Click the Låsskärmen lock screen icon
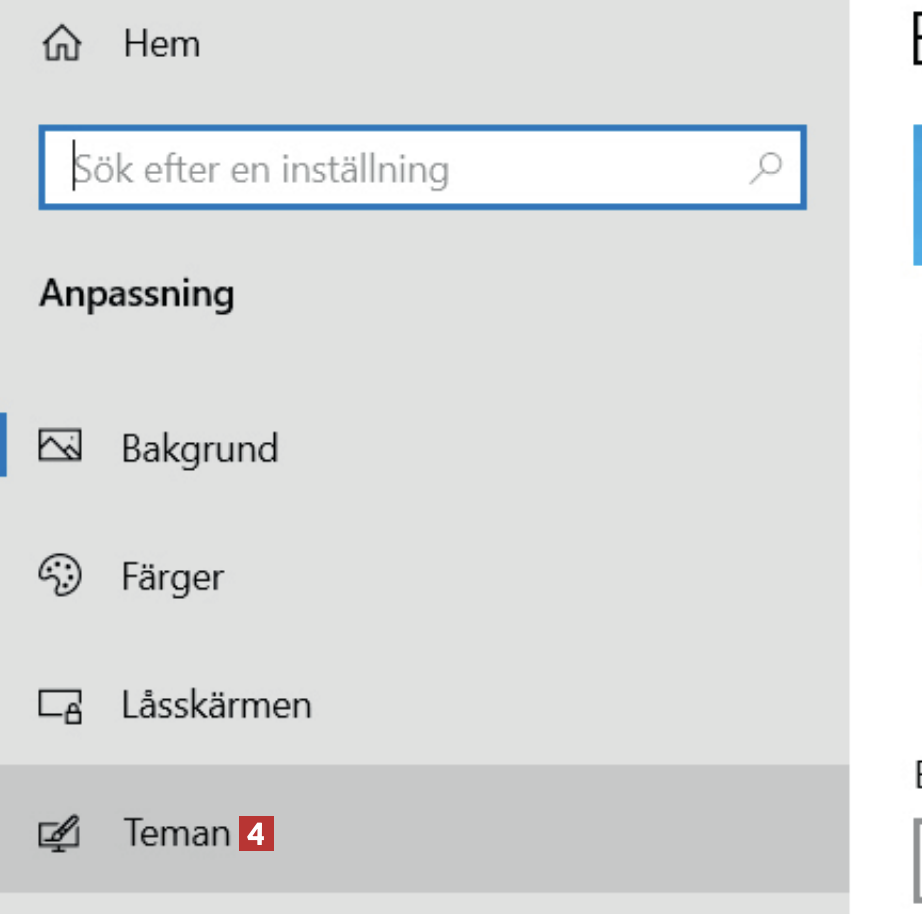The image size is (922, 914). coord(60,706)
